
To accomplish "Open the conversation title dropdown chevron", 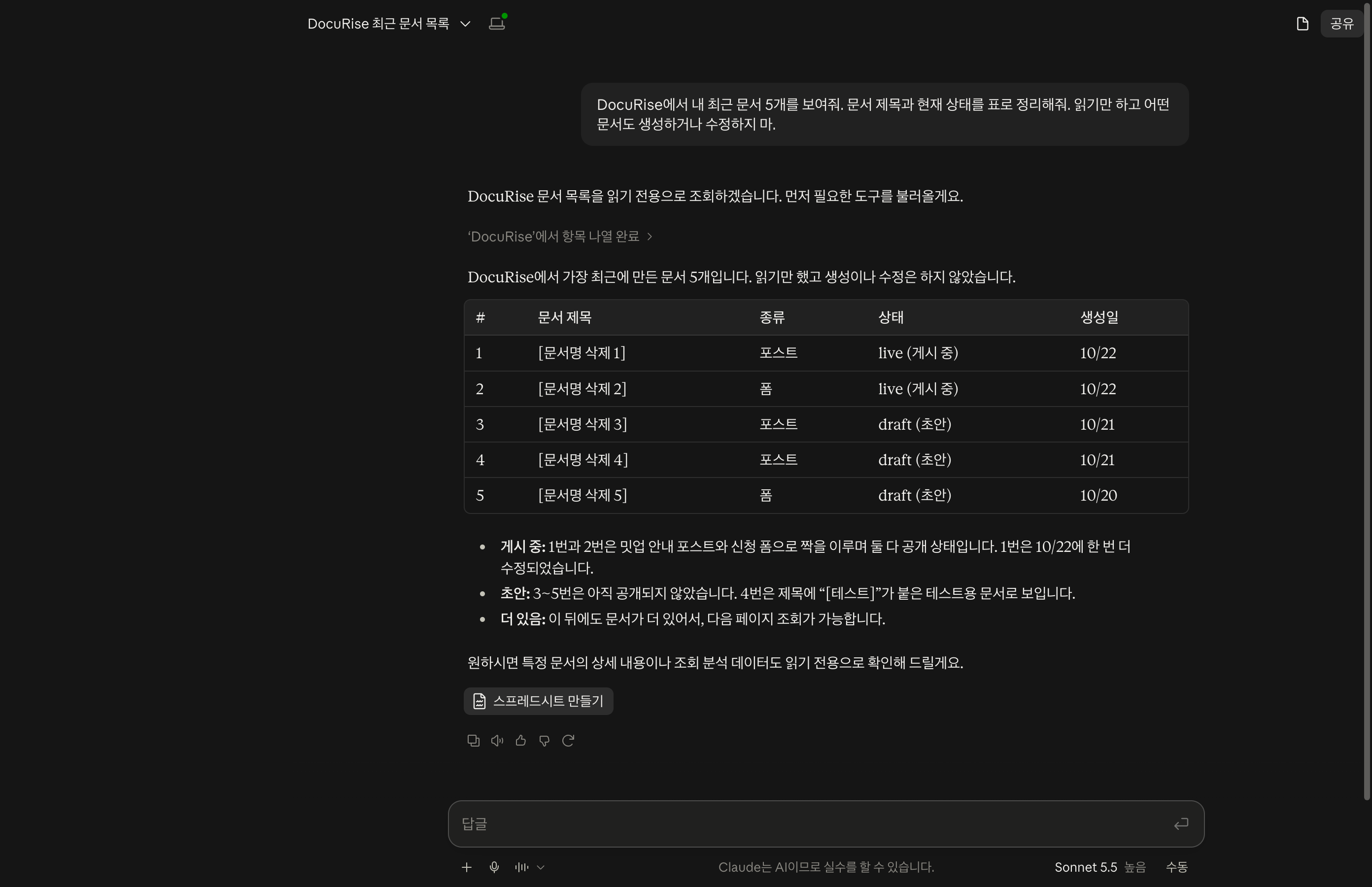I will pyautogui.click(x=465, y=24).
